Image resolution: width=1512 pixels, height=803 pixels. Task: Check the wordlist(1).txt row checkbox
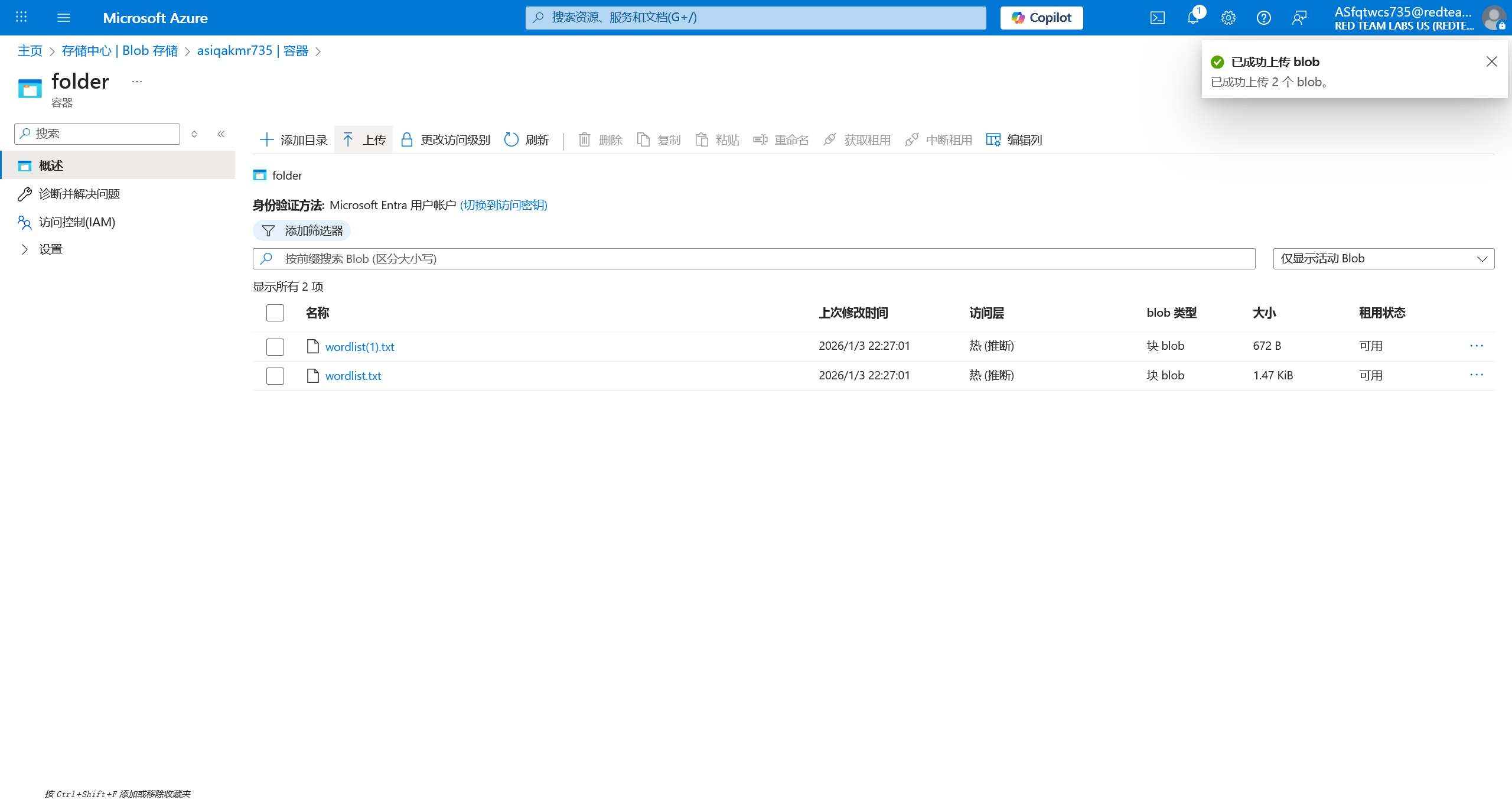[x=275, y=347]
